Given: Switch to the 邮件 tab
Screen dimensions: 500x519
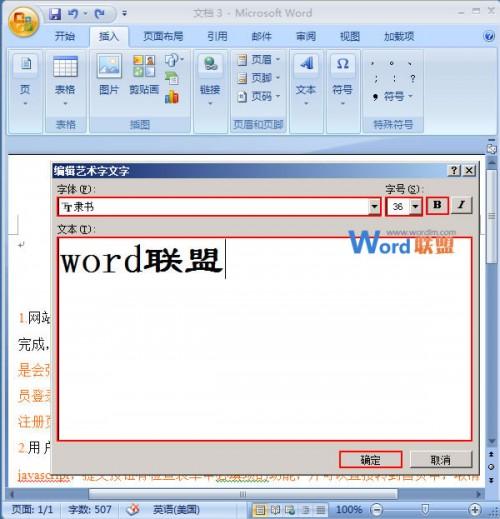Looking at the screenshot, I should click(262, 36).
